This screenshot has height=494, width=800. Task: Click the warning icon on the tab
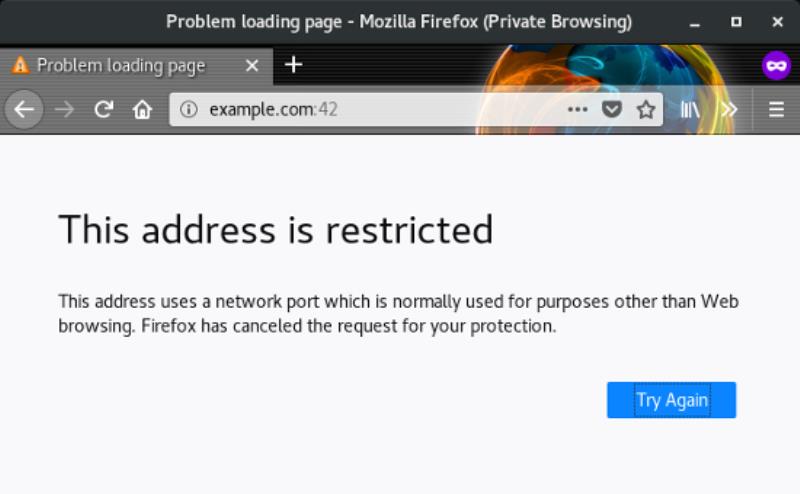click(20, 65)
